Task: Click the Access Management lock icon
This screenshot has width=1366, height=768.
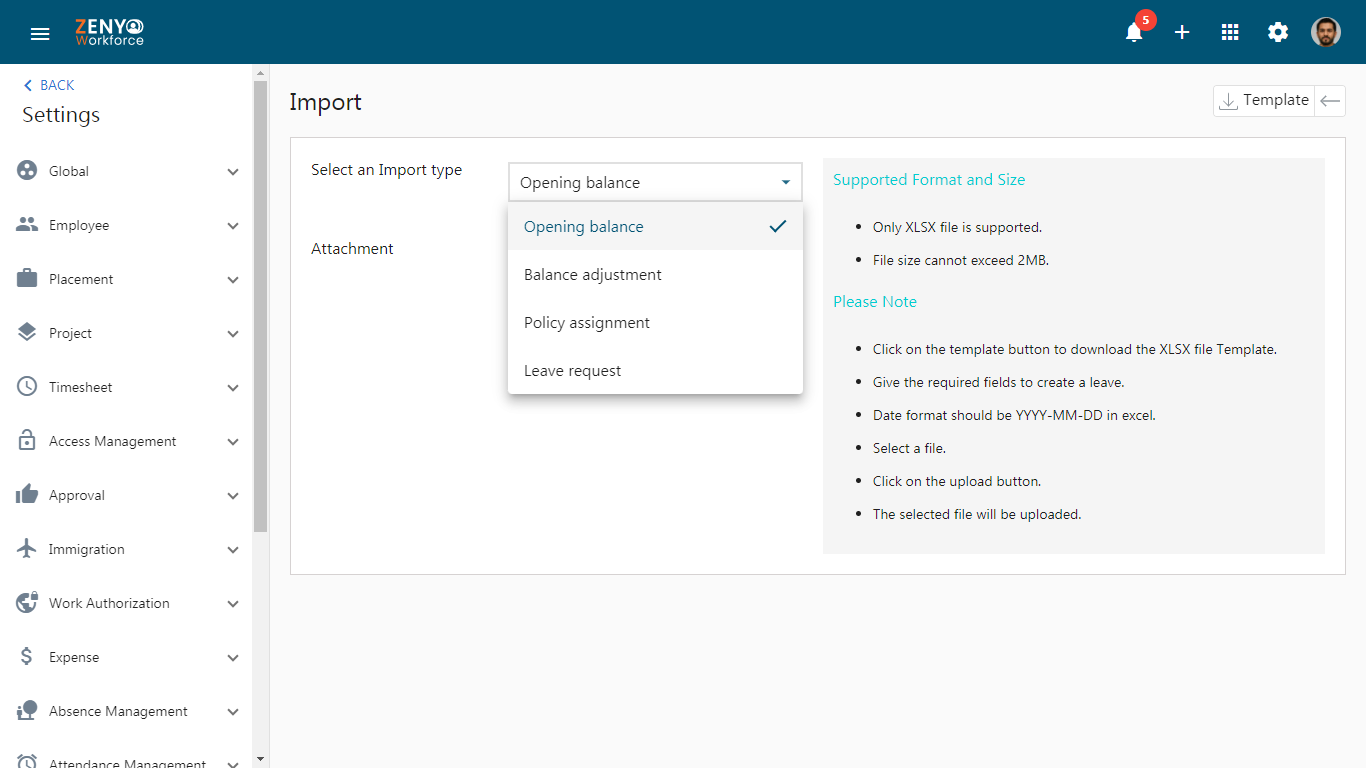Action: [27, 441]
